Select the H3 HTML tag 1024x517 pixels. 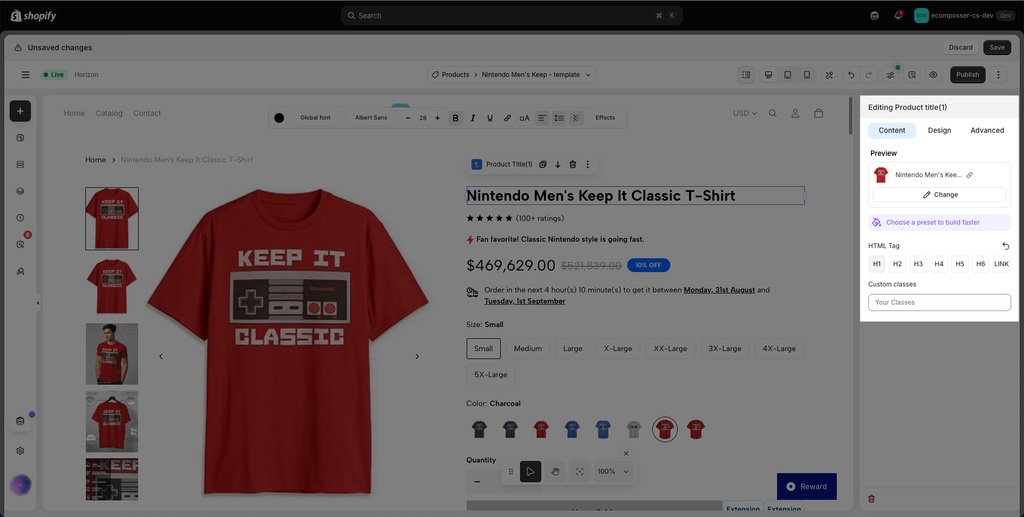(x=918, y=264)
